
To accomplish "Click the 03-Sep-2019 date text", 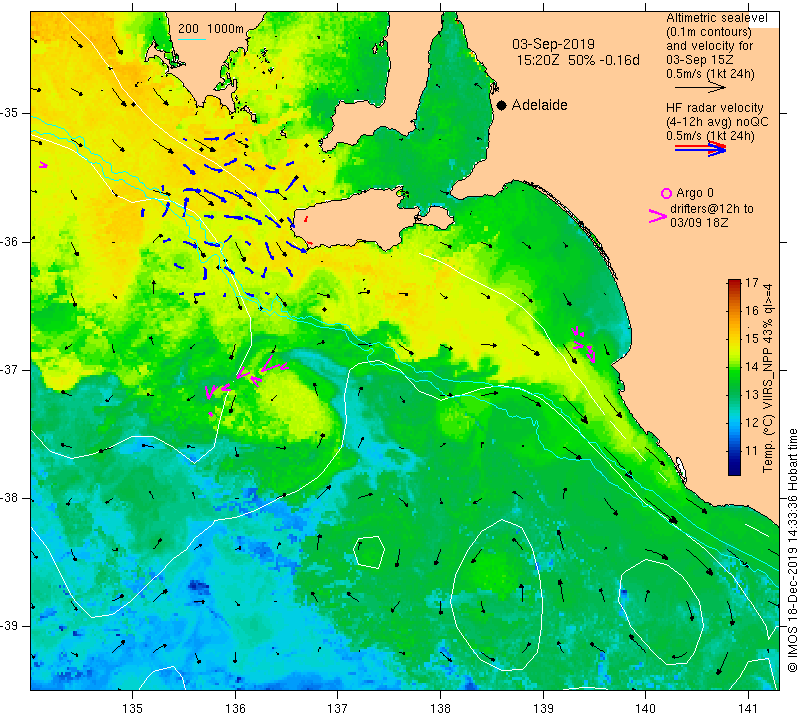I will 553,44.
